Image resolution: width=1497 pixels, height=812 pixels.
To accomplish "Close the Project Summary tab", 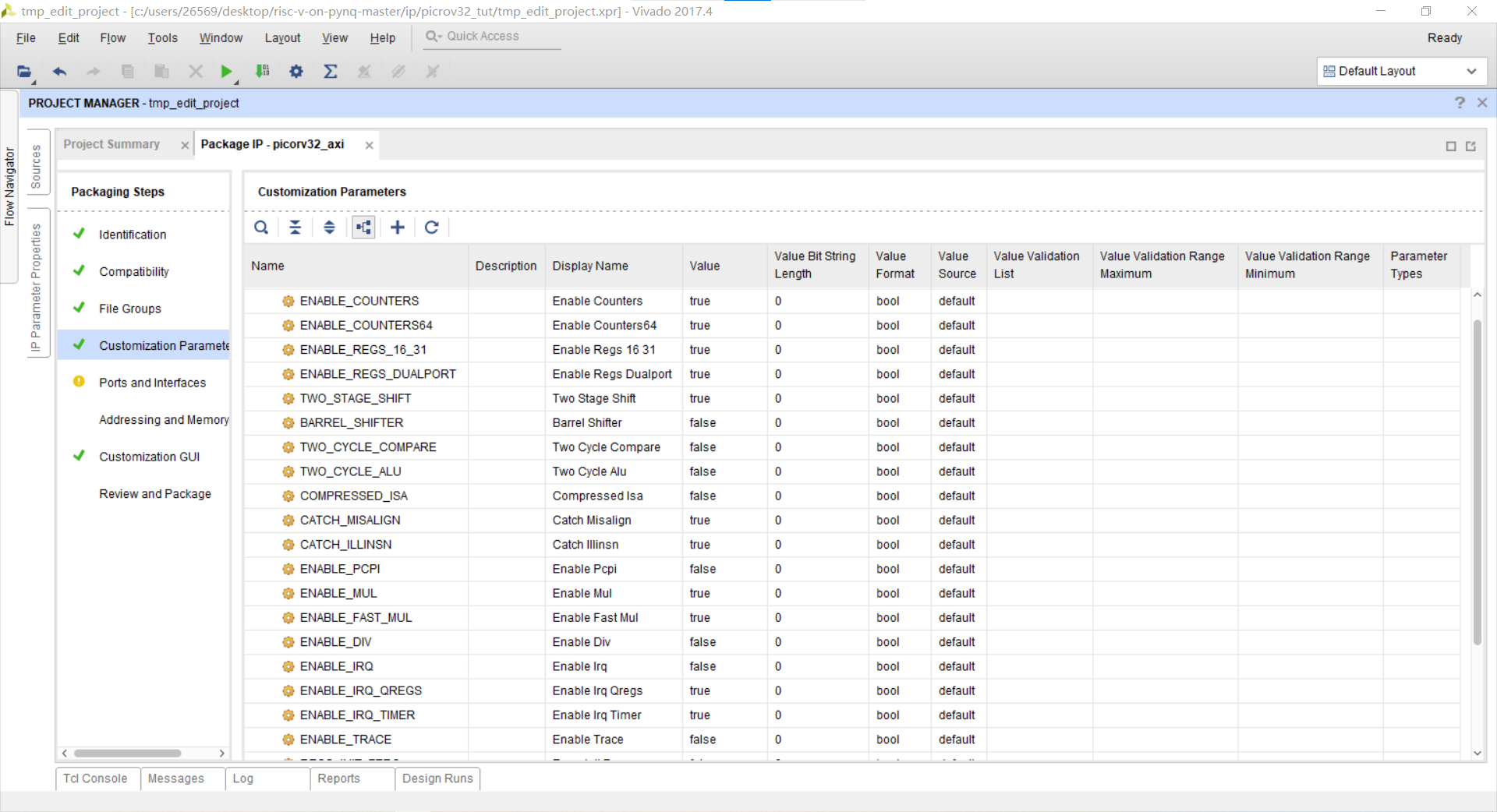I will tap(185, 146).
